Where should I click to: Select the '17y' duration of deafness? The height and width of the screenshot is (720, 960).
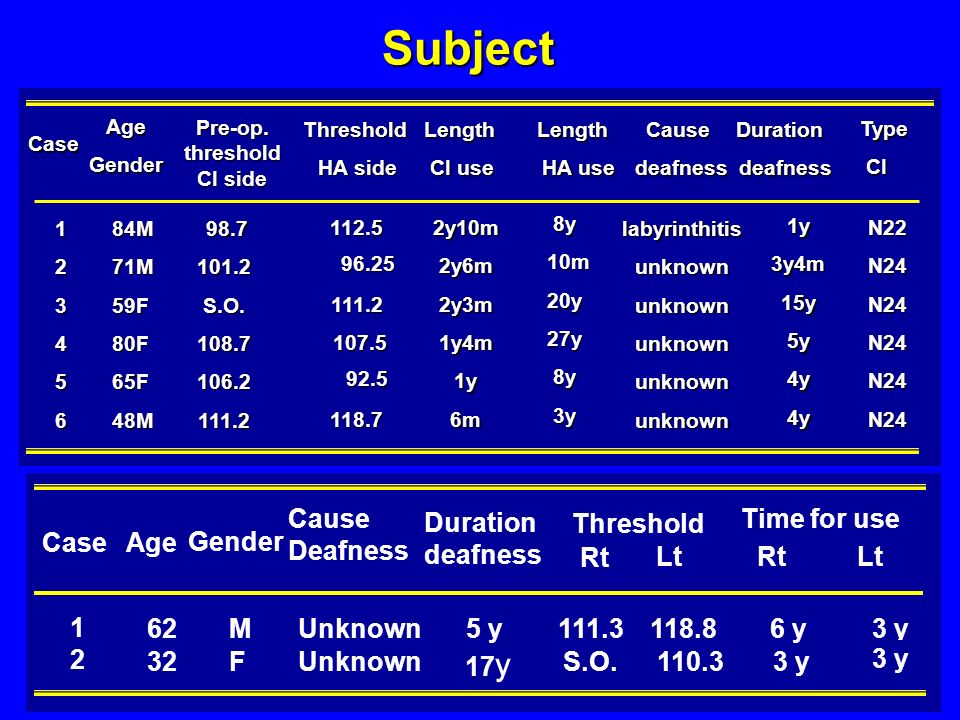[x=488, y=667]
